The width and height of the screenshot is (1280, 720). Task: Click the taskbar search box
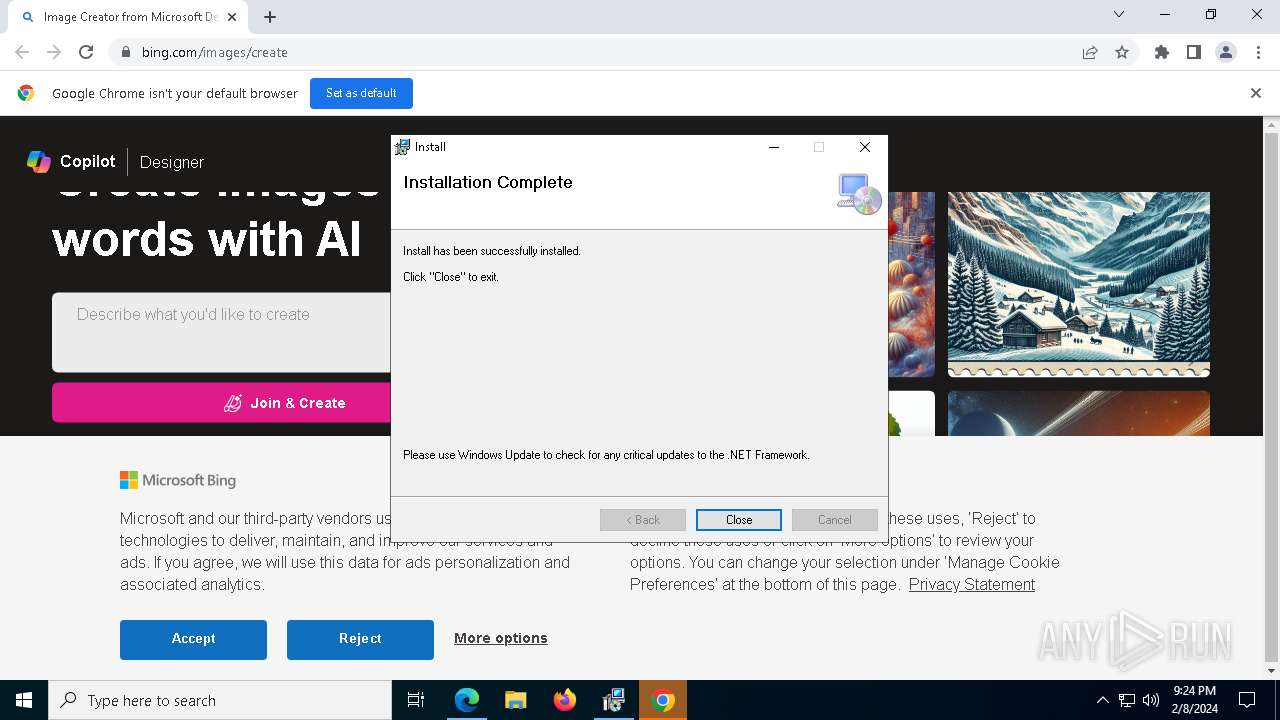point(220,700)
